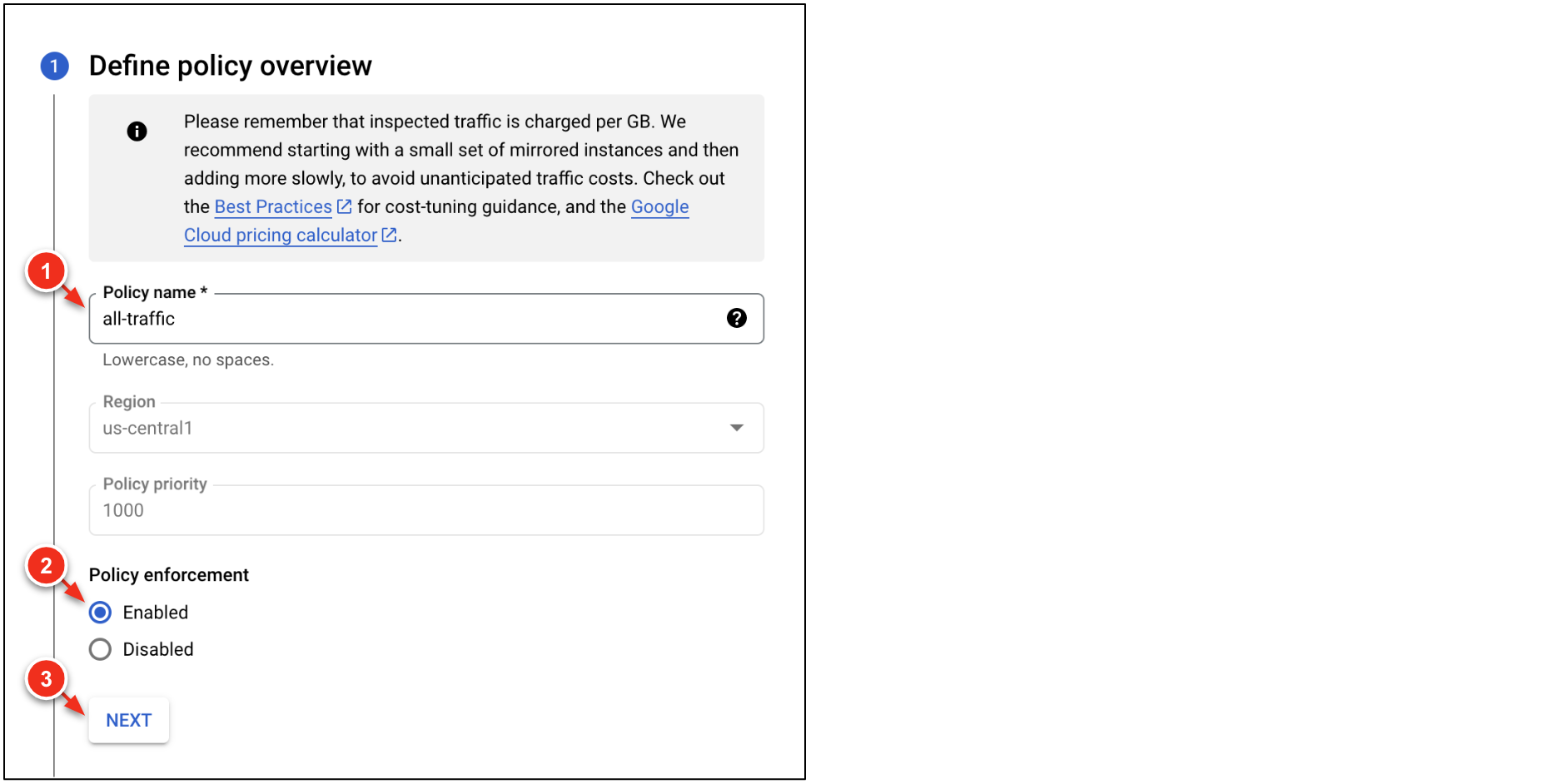1557x784 pixels.
Task: Click red annotation marker number 2
Action: pos(47,566)
